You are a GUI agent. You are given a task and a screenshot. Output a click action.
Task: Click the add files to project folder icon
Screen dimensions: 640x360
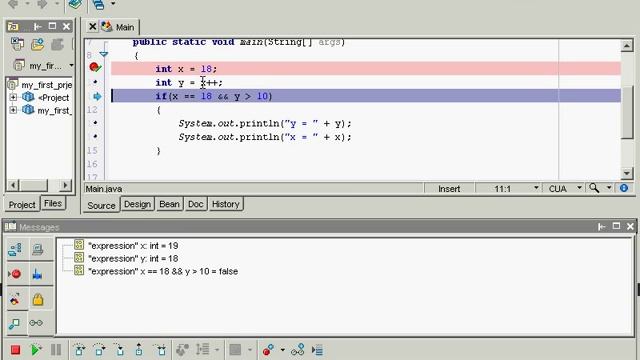pos(38,44)
